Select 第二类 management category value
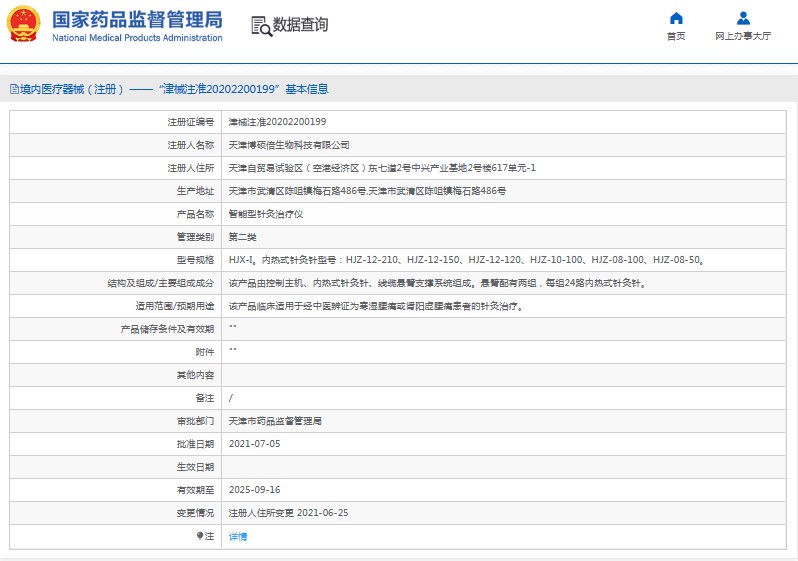This screenshot has width=798, height=561. (x=242, y=237)
